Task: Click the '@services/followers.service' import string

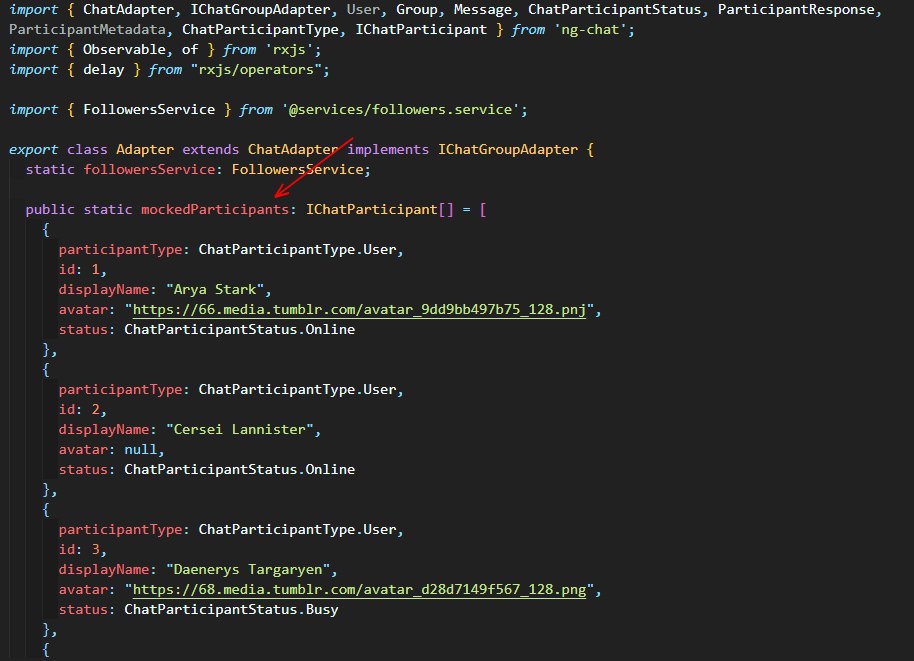Action: point(400,110)
